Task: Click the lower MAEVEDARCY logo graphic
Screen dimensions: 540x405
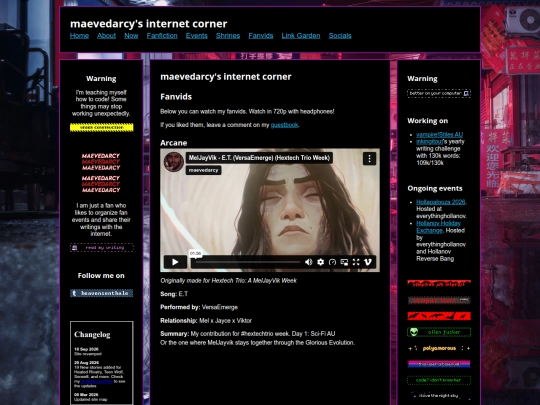Action: pyautogui.click(x=101, y=184)
